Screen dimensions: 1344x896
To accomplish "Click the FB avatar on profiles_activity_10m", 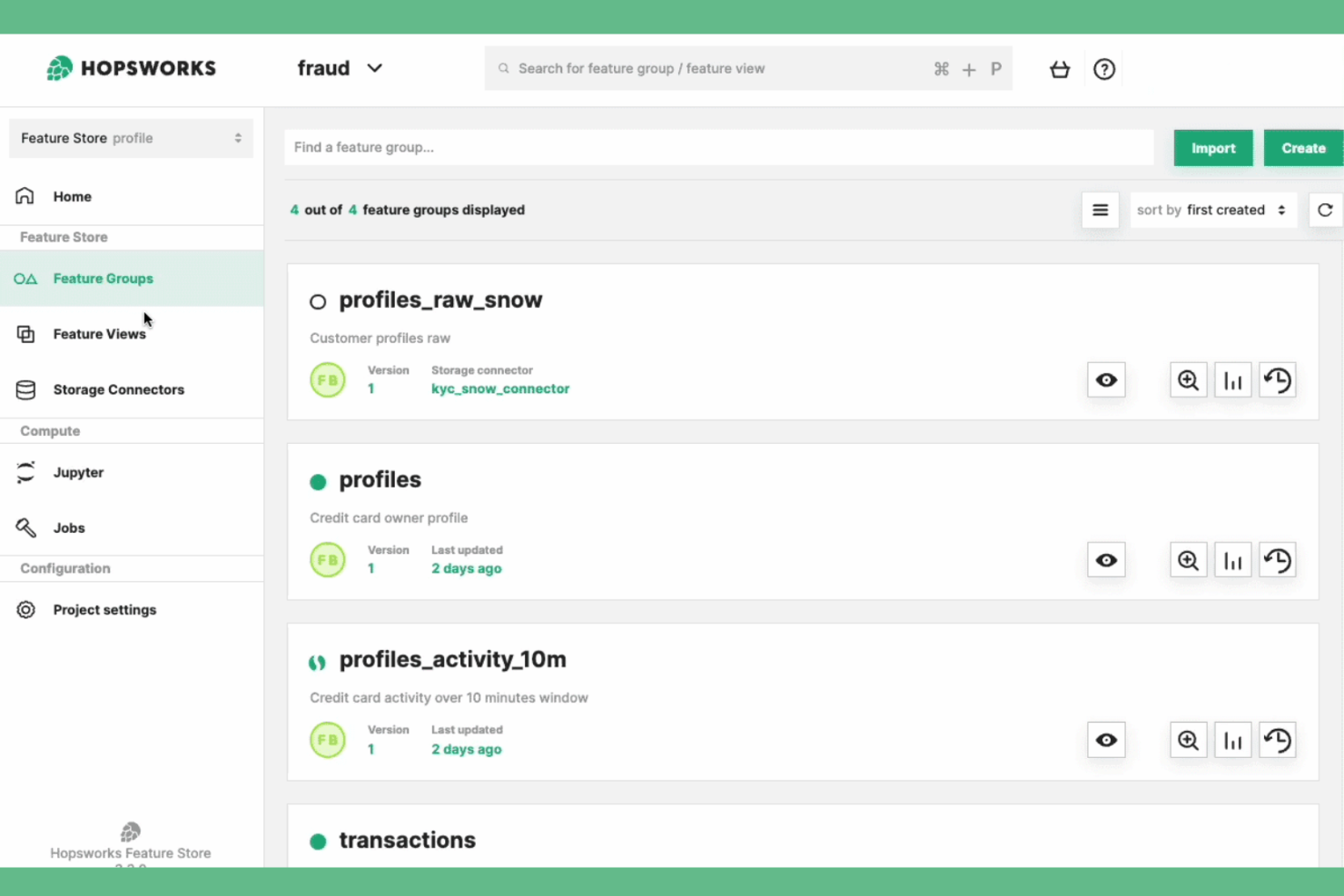I will [328, 740].
